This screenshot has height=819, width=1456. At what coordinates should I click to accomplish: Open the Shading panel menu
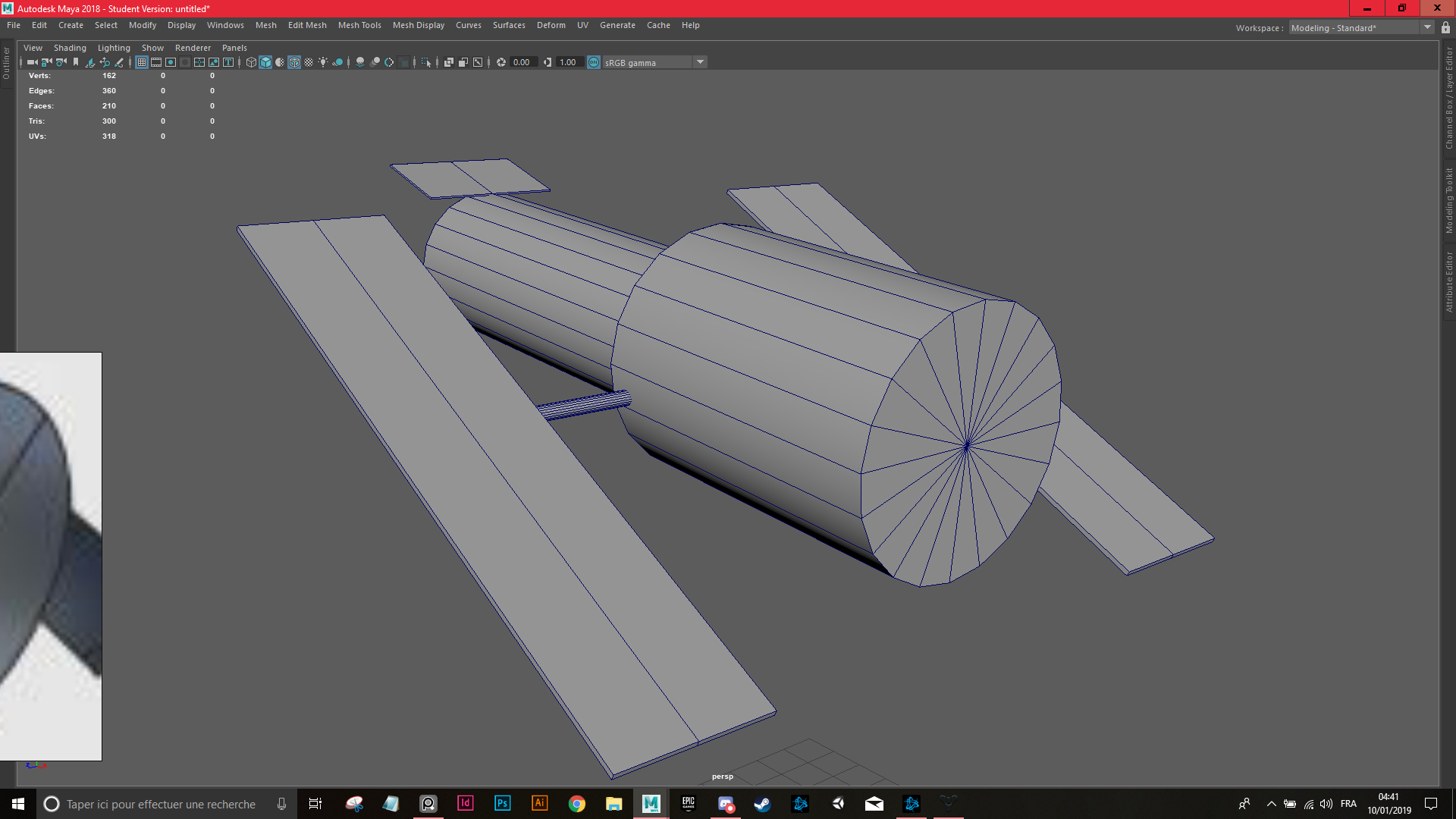(70, 48)
